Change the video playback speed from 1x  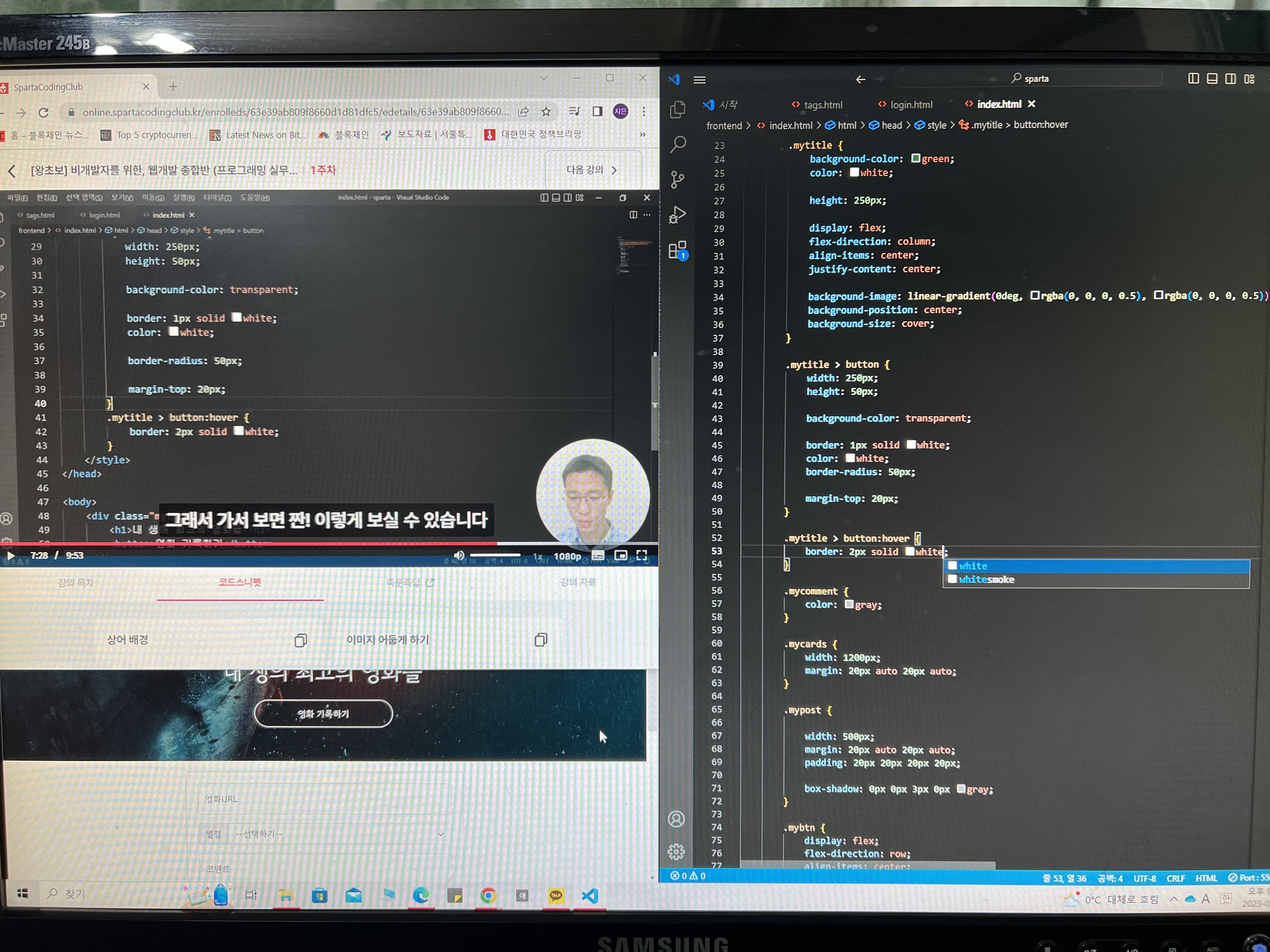(x=538, y=557)
